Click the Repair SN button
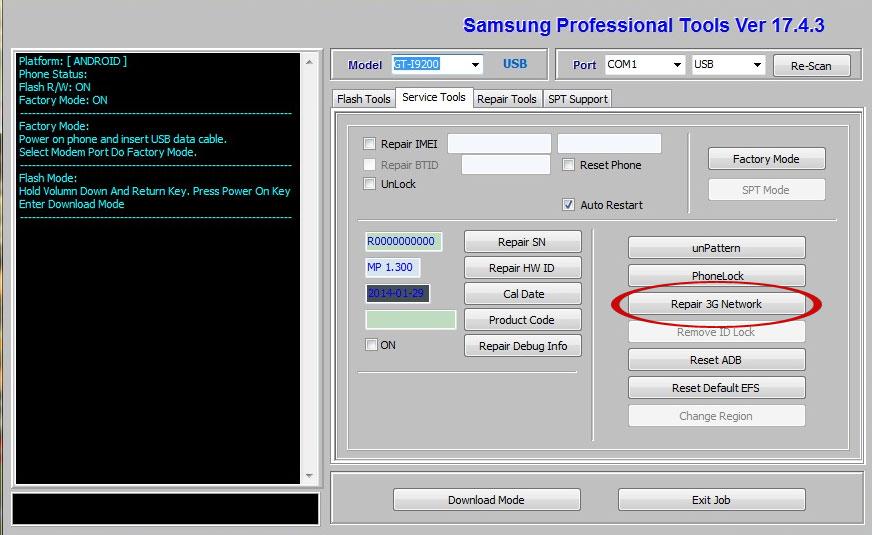 pos(522,242)
